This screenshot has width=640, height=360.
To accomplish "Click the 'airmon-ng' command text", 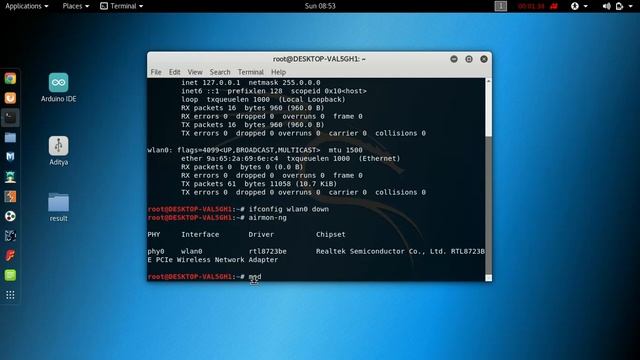I will 267,218.
